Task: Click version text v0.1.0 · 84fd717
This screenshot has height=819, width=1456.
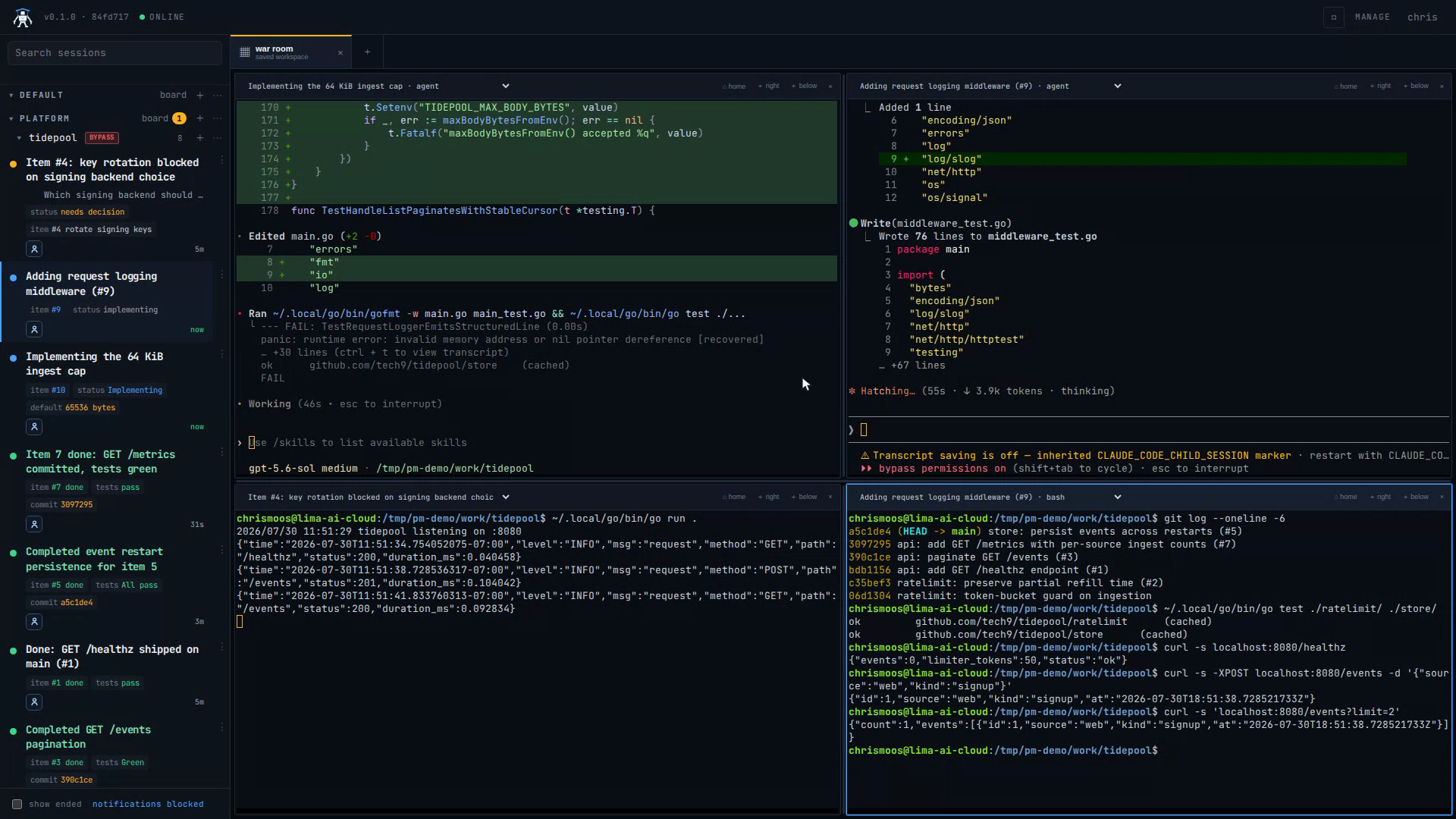Action: pyautogui.click(x=86, y=17)
